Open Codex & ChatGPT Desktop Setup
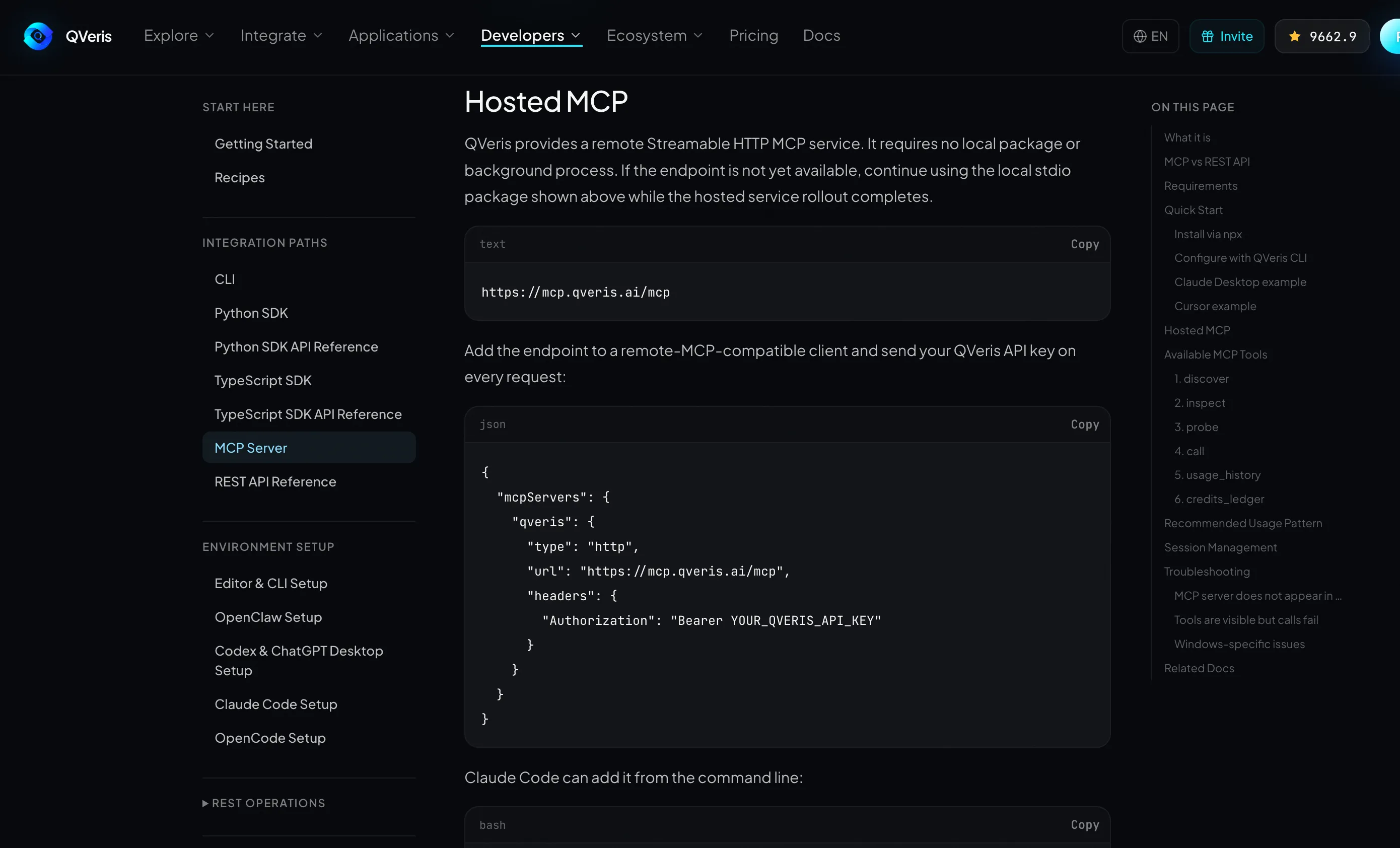The width and height of the screenshot is (1400, 848). (299, 661)
